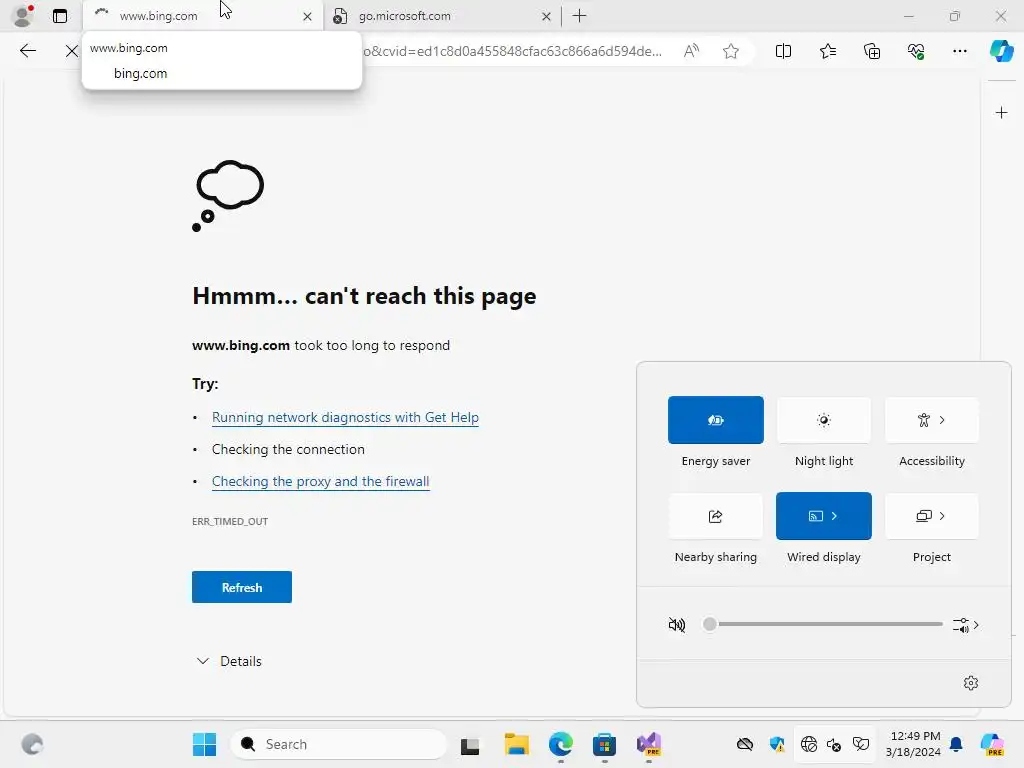Viewport: 1024px width, 768px height.
Task: Open the tab actions menu icon
Action: (x=59, y=16)
